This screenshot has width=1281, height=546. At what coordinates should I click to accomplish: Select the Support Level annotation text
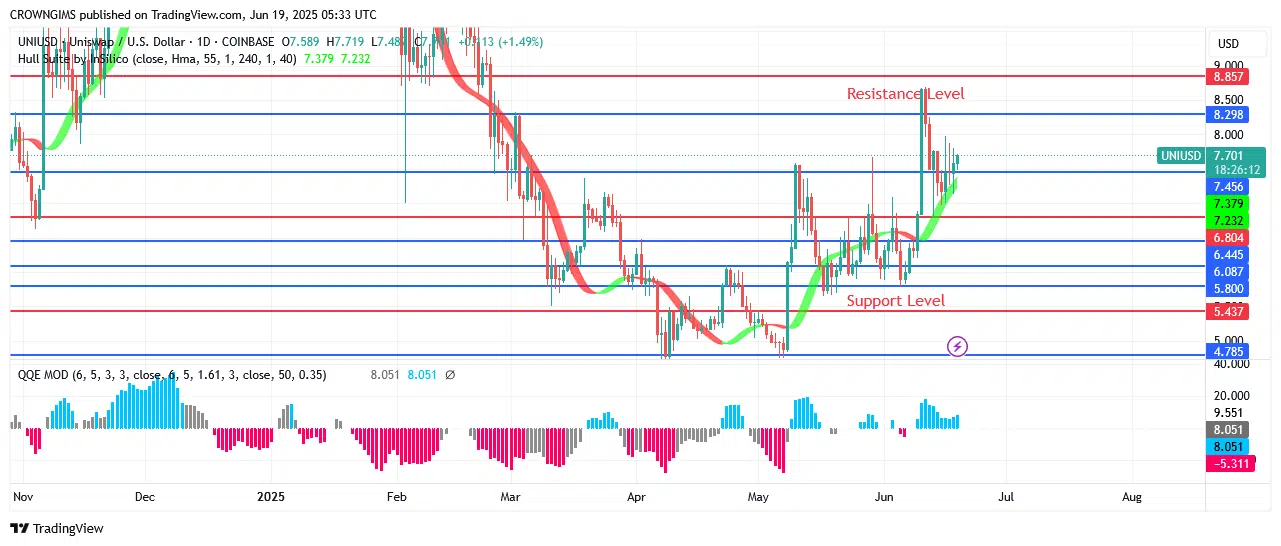click(896, 301)
